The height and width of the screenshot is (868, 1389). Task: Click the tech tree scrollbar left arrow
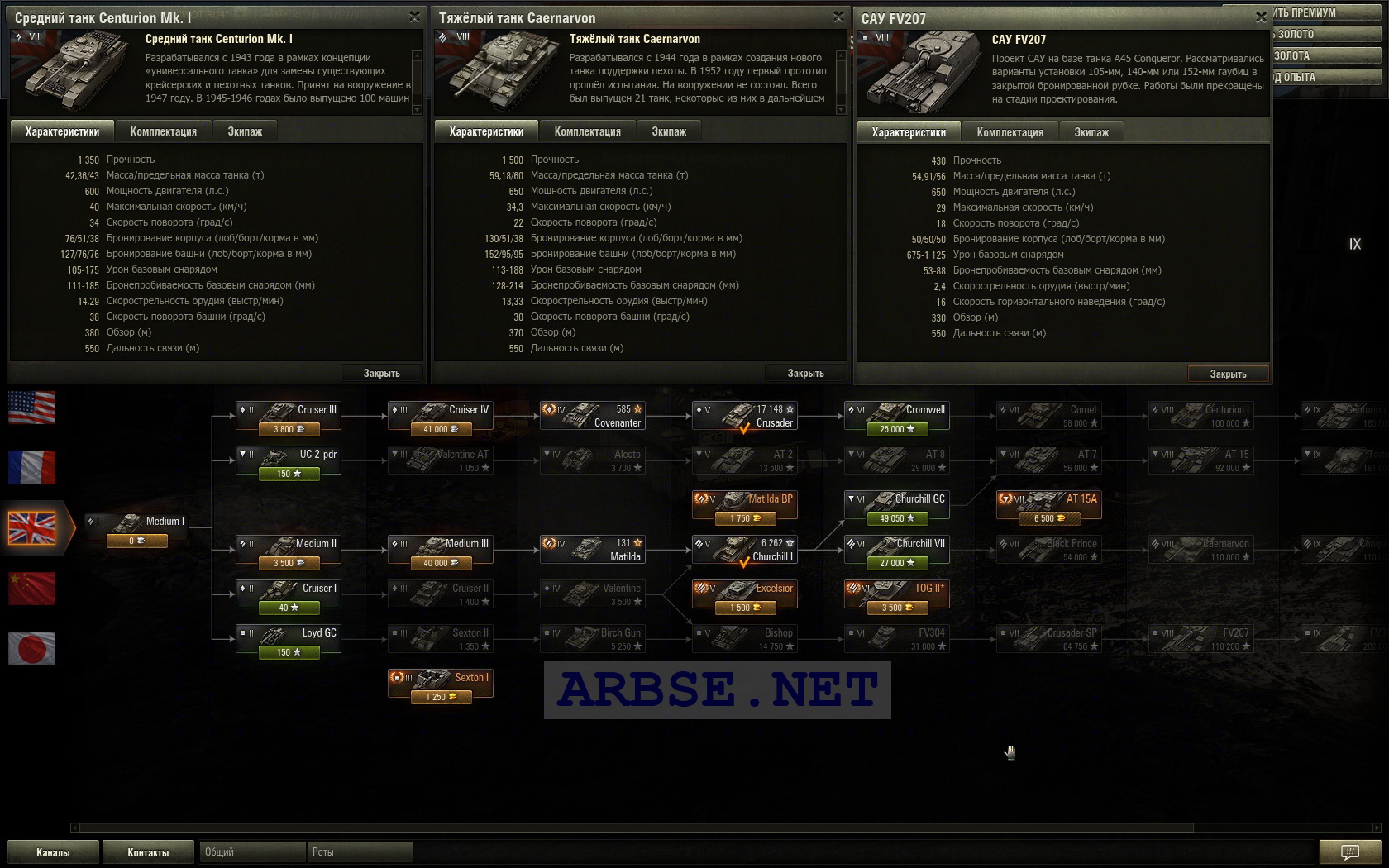click(74, 827)
